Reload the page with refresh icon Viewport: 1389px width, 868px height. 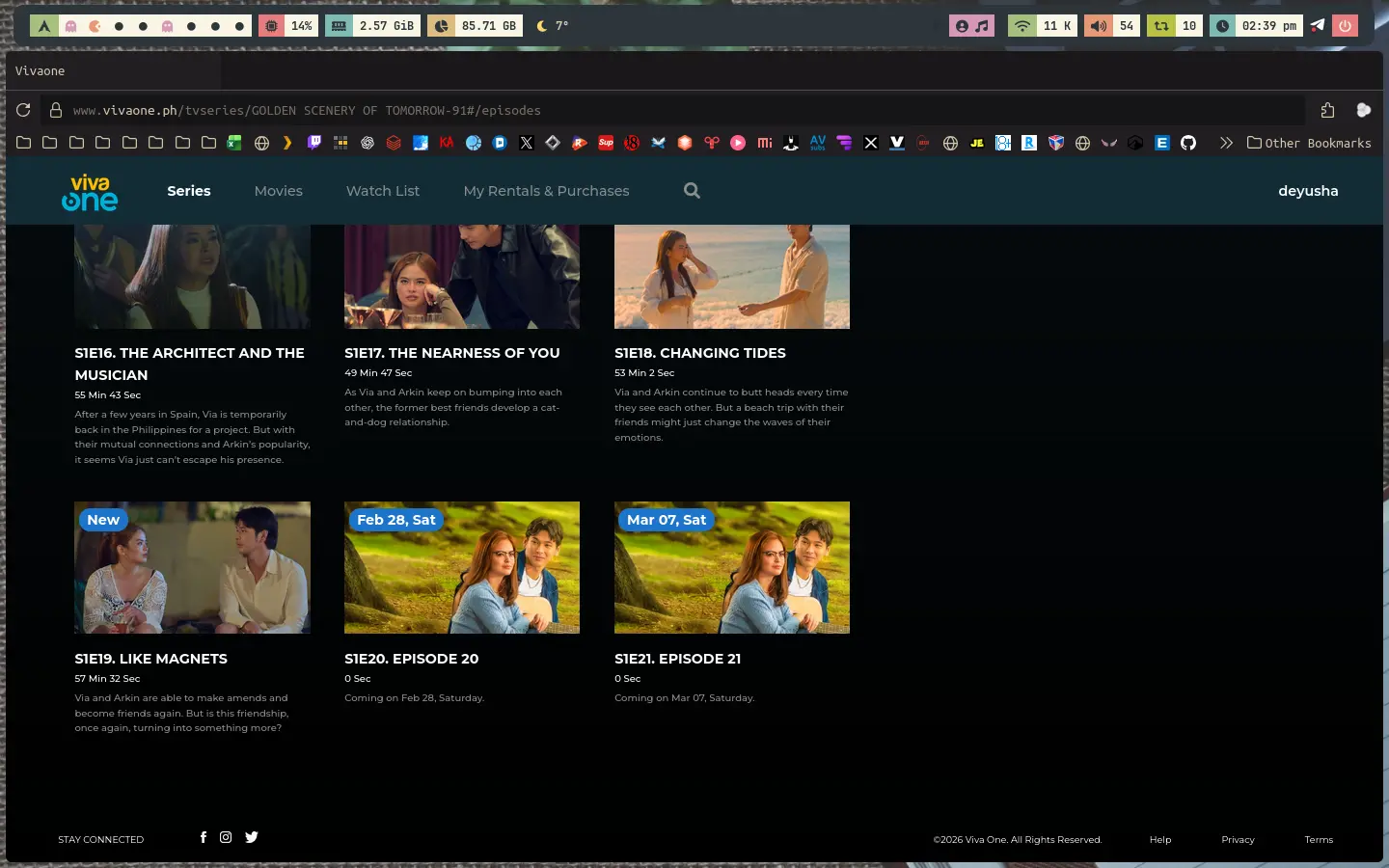click(24, 110)
